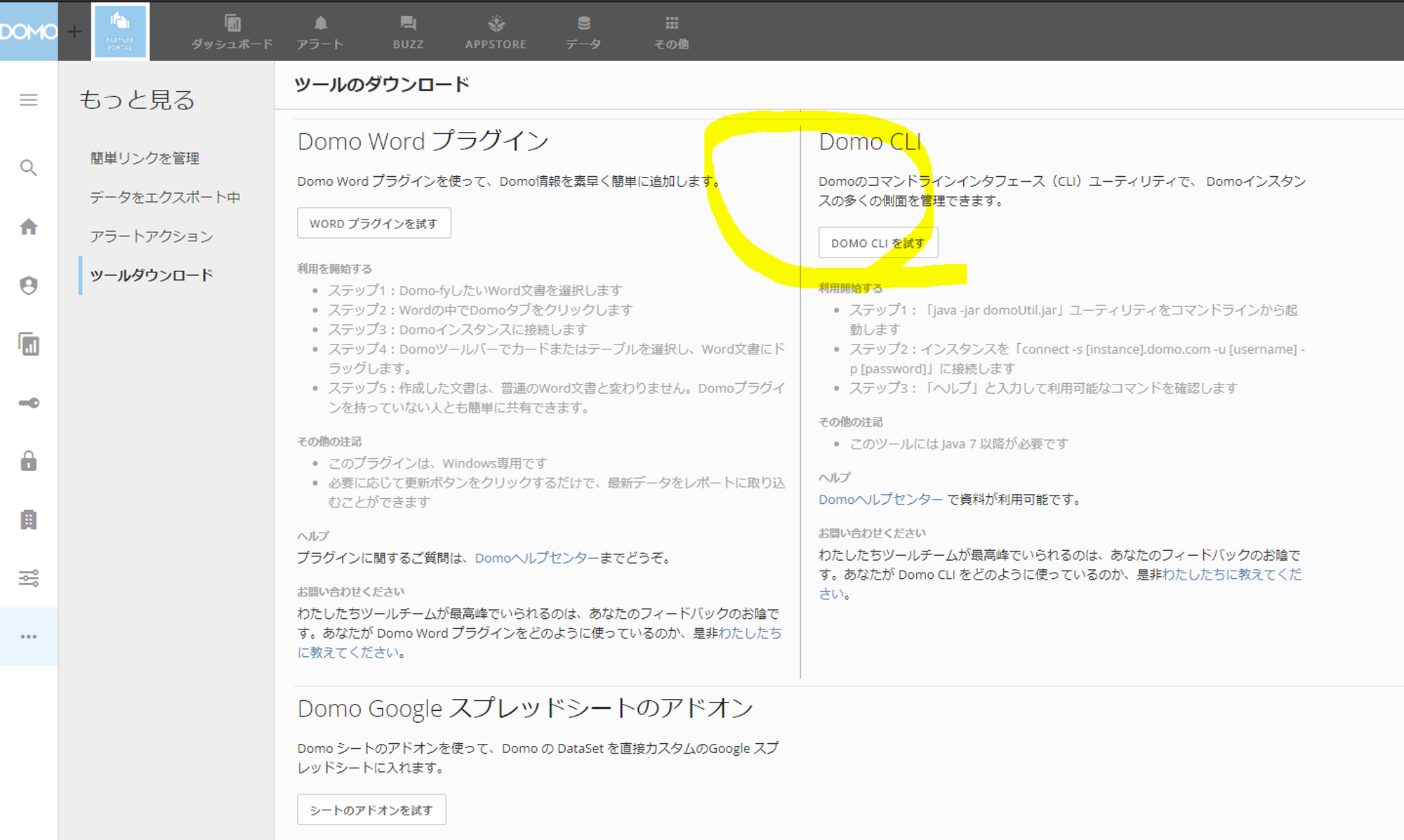Viewport: 1404px width, 840px height.
Task: Click the sliders settings icon
Action: click(x=29, y=578)
